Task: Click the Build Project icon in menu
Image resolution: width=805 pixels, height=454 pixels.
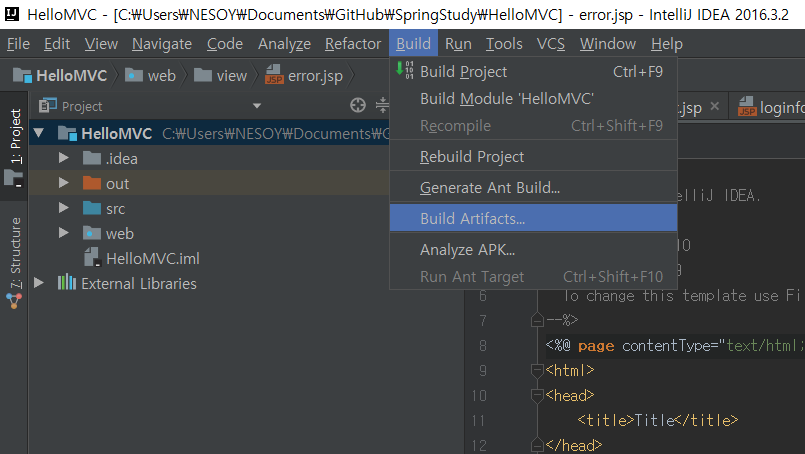Action: 405,70
